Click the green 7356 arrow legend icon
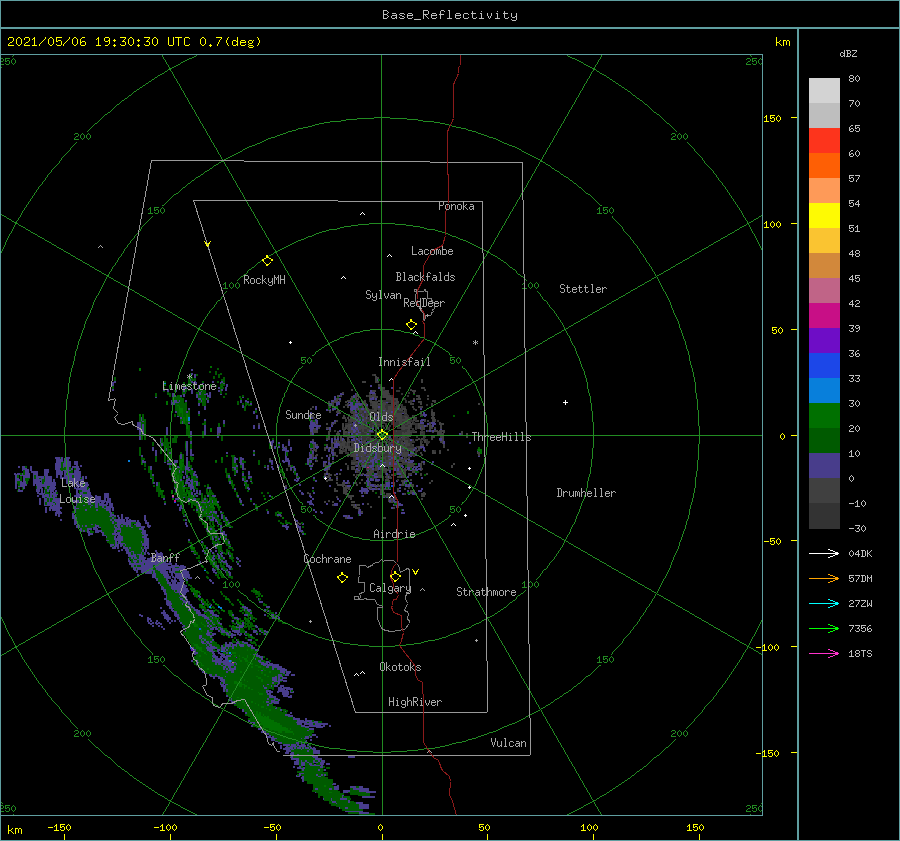This screenshot has width=900, height=841. pyautogui.click(x=824, y=628)
